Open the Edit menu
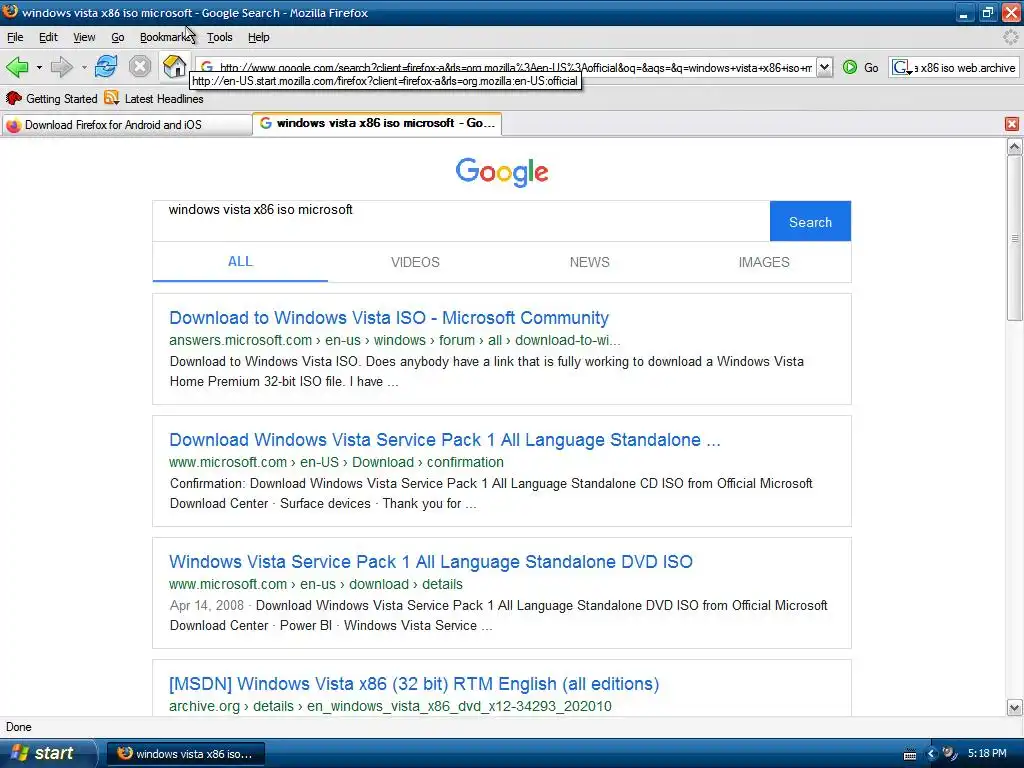The image size is (1024, 768). tap(48, 37)
